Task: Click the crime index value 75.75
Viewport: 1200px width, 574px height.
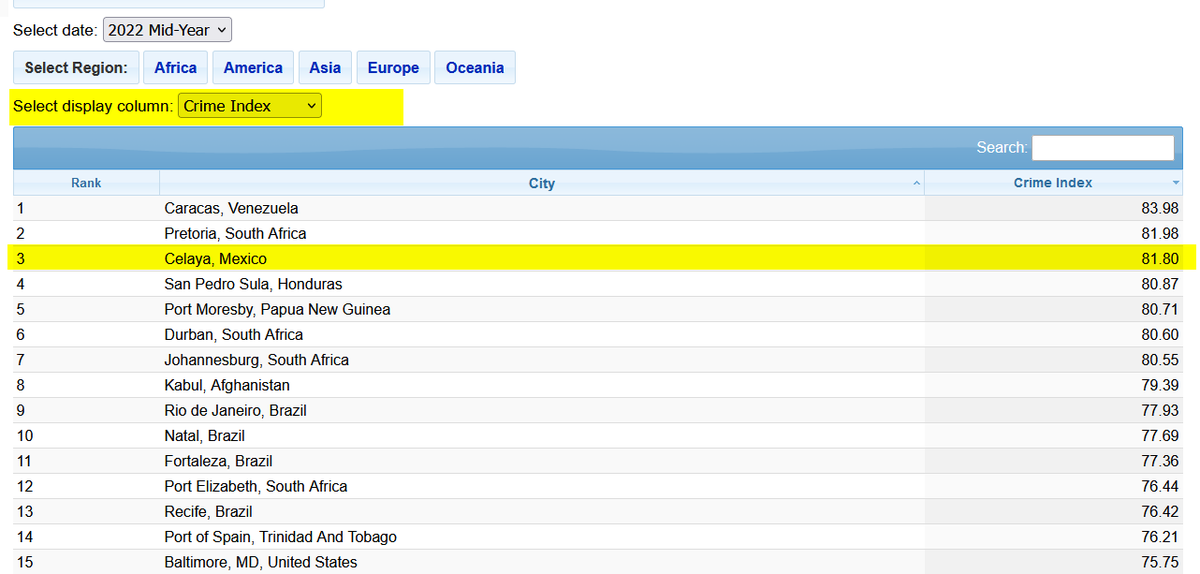Action: click(1159, 562)
